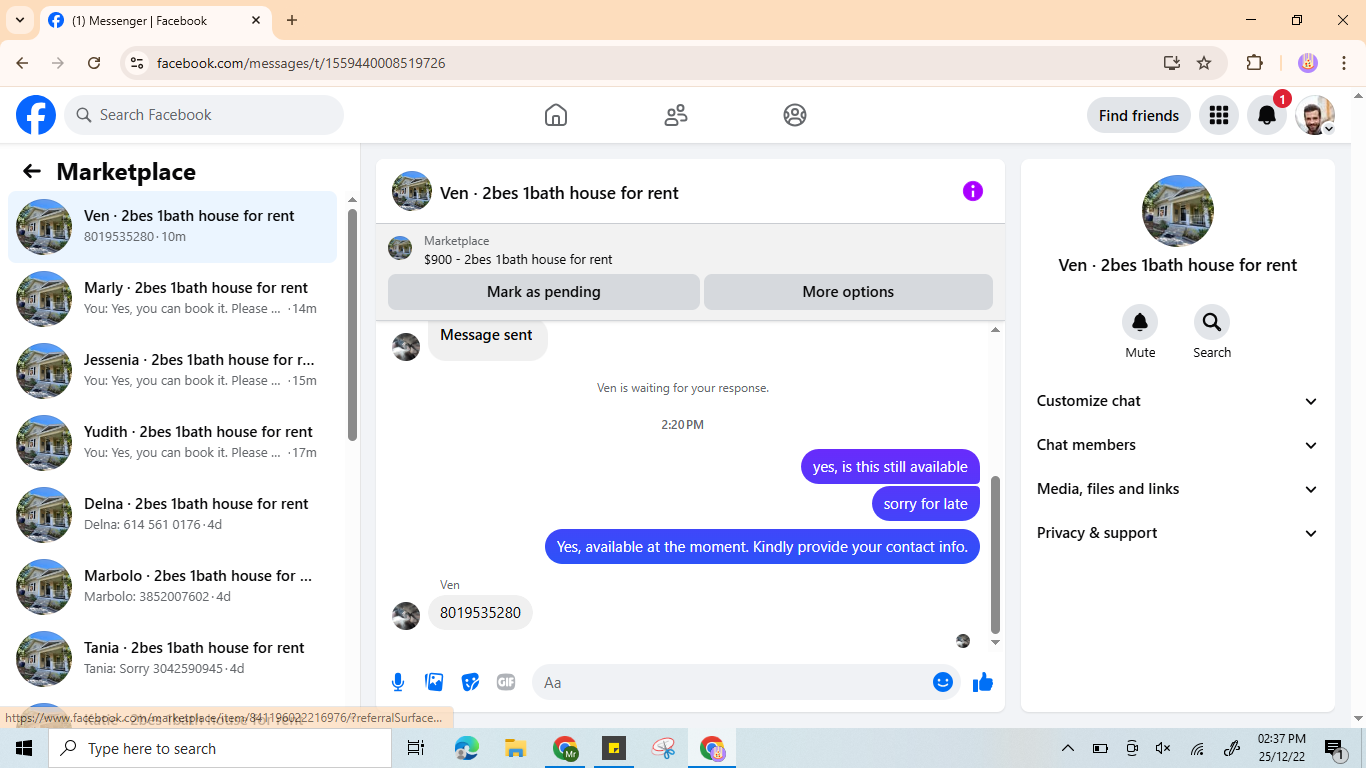Click the 8019535280 message bubble
1366x768 pixels.
coord(480,613)
